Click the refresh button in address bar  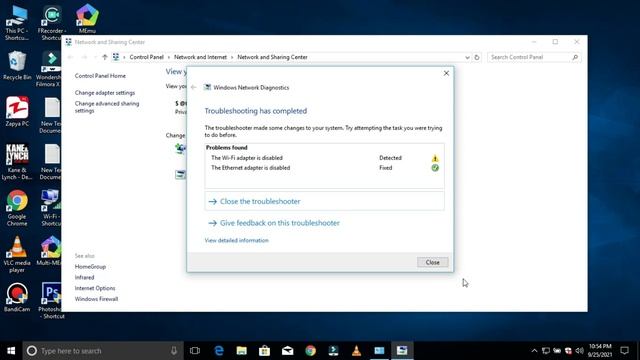(x=477, y=58)
